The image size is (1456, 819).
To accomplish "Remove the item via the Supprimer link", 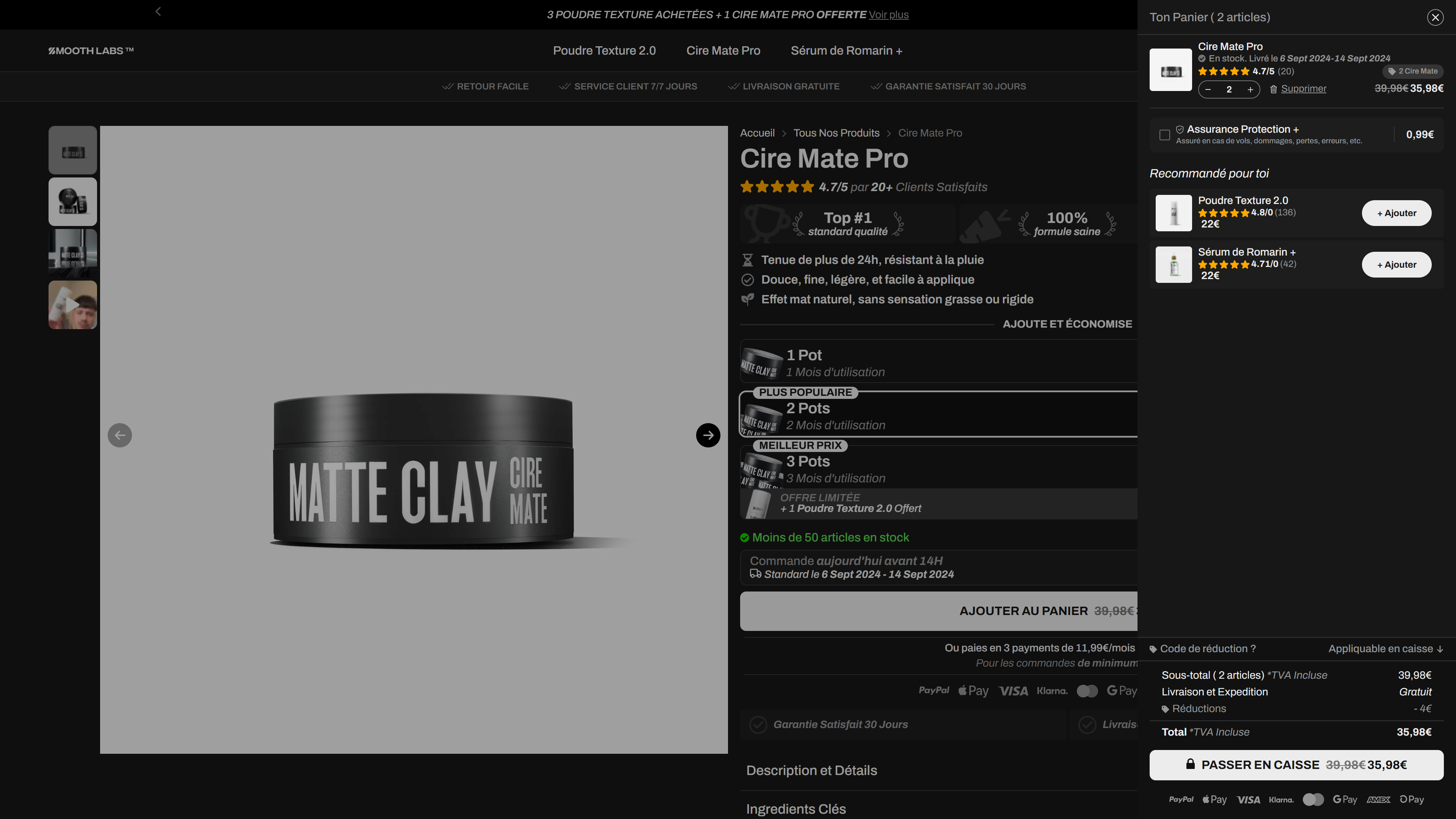I will (x=1304, y=89).
